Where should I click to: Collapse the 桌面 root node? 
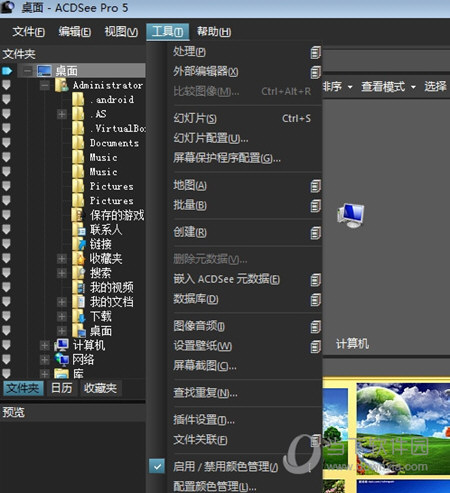(28, 71)
